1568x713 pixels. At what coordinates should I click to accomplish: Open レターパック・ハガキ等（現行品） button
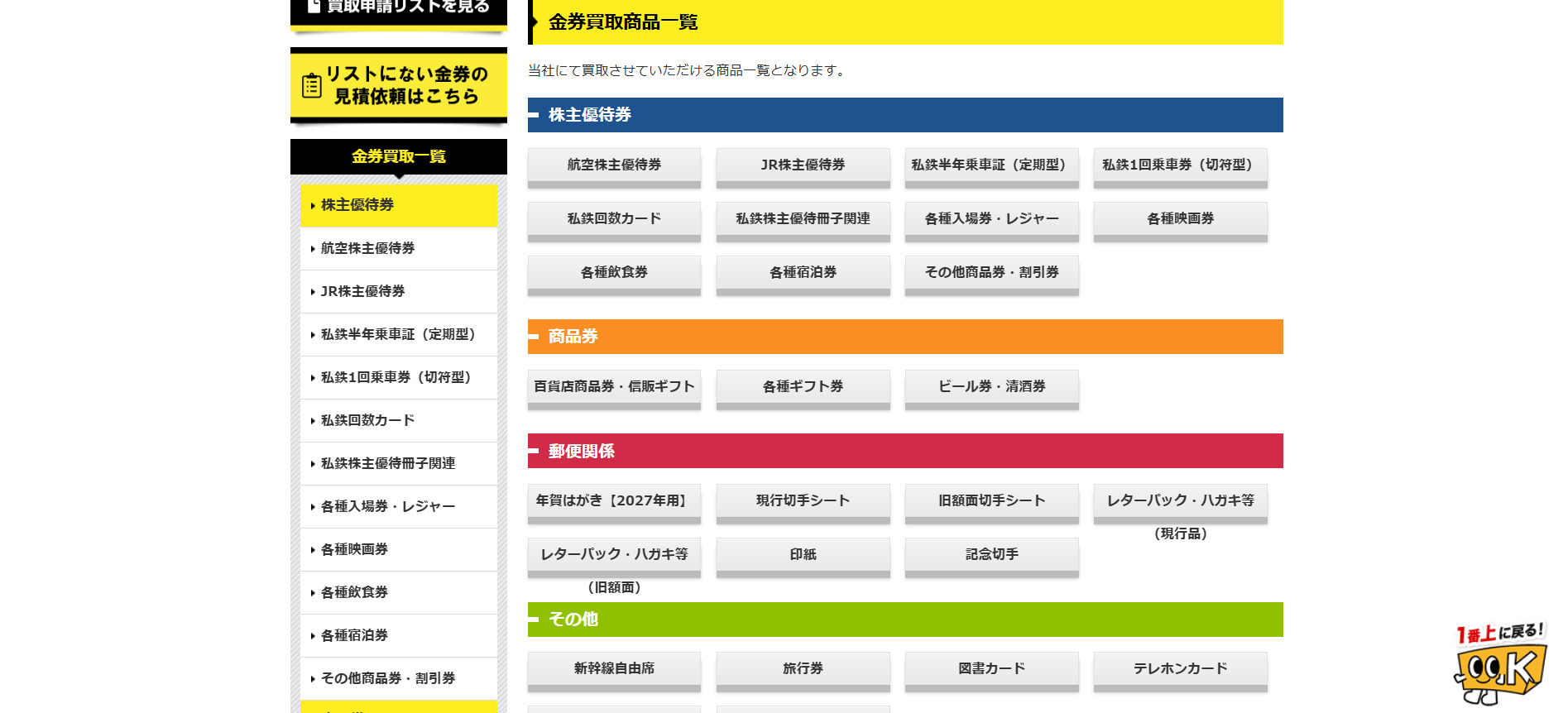(x=1180, y=504)
